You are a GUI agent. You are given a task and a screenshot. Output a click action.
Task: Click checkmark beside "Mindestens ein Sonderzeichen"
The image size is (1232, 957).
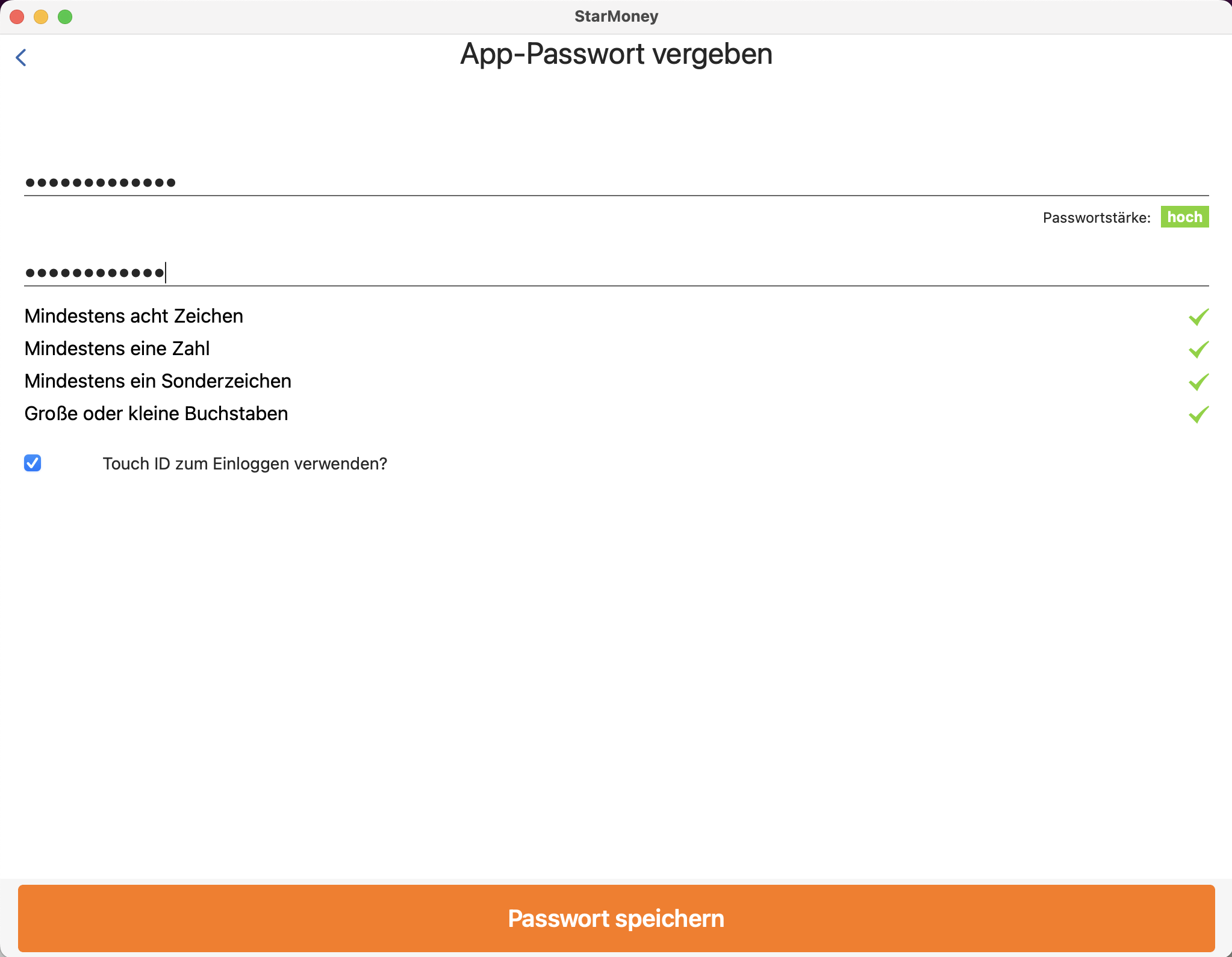click(1198, 382)
